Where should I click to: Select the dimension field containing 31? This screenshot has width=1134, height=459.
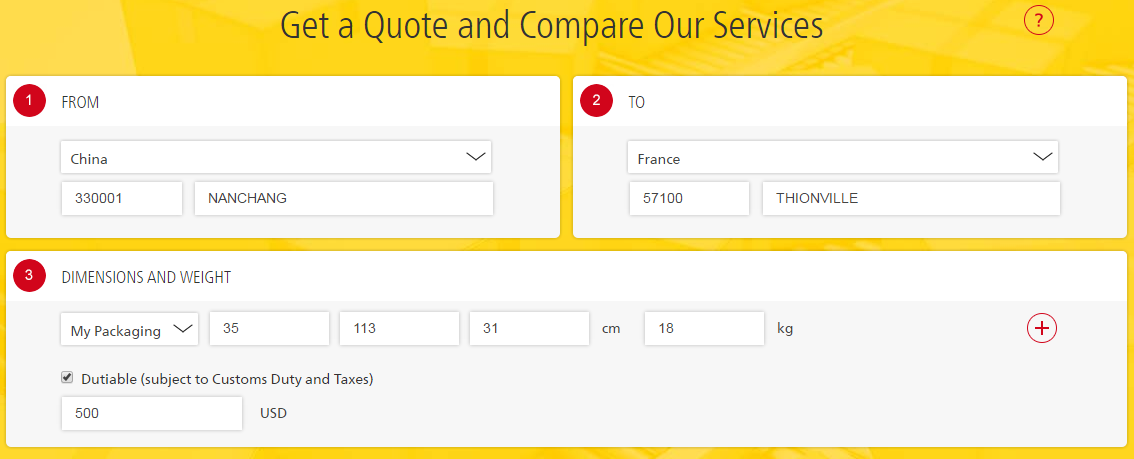(x=529, y=329)
